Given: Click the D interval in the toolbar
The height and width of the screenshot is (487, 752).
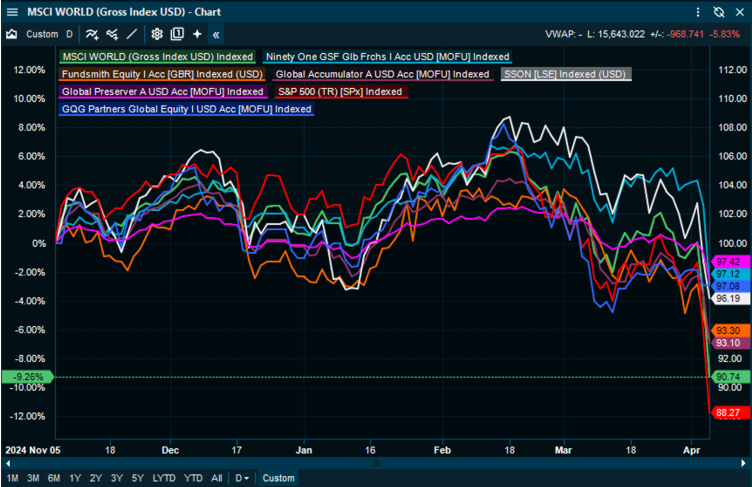Looking at the screenshot, I should [70, 34].
